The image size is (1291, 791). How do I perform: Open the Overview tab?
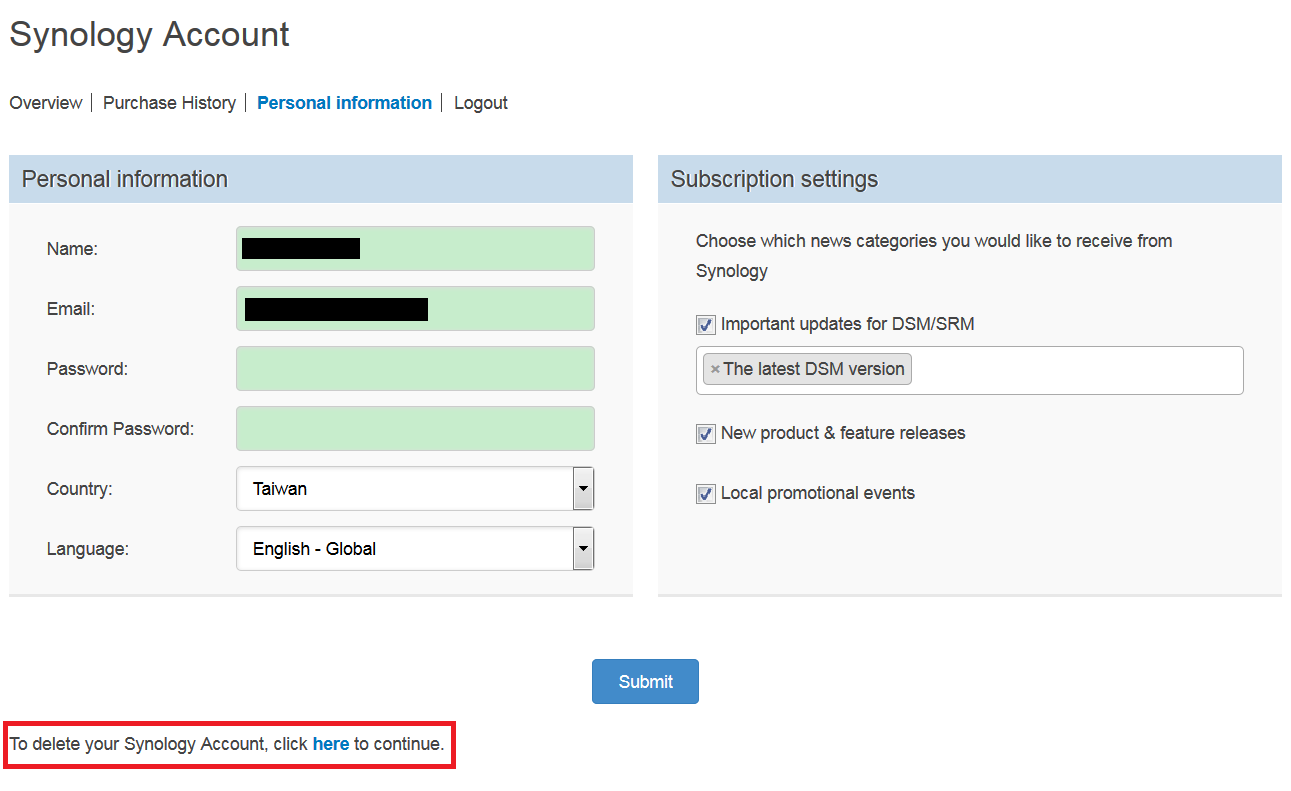coord(46,103)
